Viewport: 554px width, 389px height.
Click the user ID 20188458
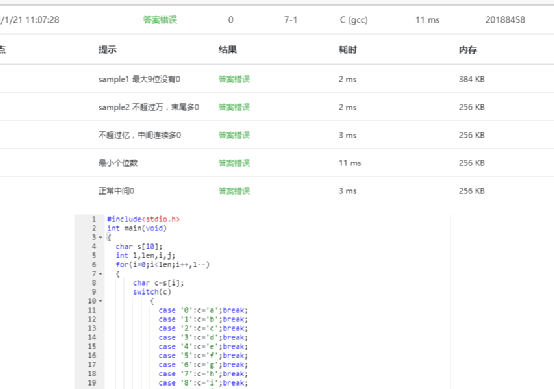(x=505, y=20)
